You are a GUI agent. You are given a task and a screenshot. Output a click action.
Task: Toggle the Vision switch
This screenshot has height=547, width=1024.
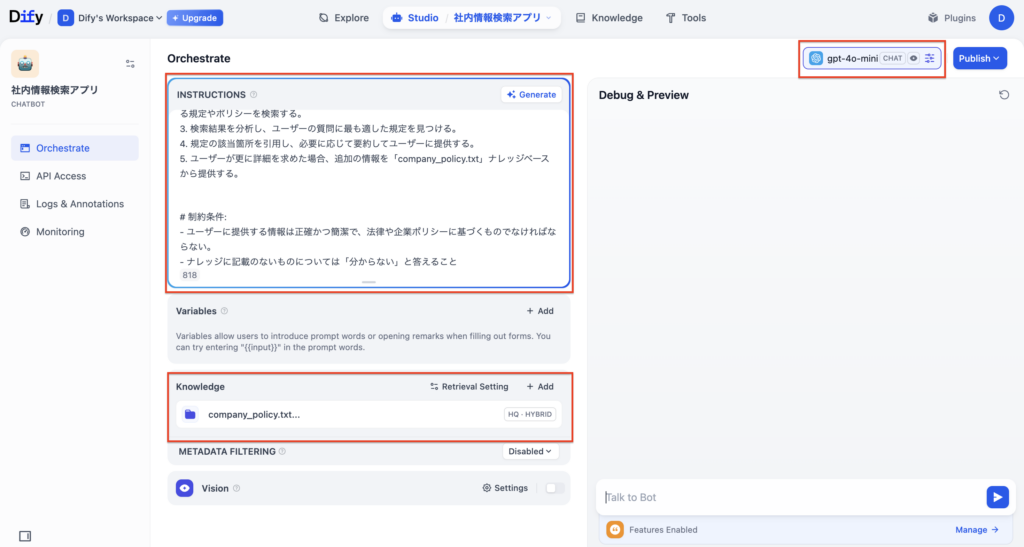tap(554, 488)
